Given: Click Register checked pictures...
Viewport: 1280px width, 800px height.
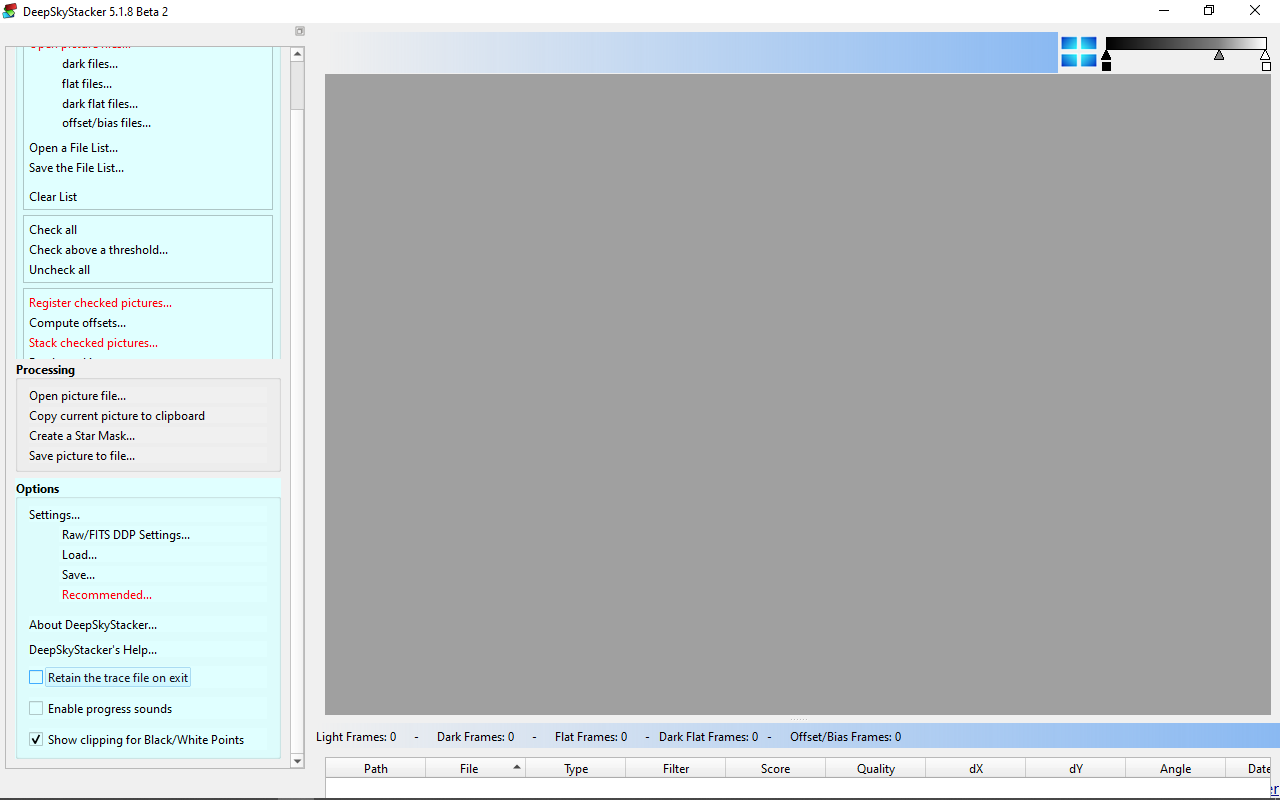Looking at the screenshot, I should pos(100,303).
